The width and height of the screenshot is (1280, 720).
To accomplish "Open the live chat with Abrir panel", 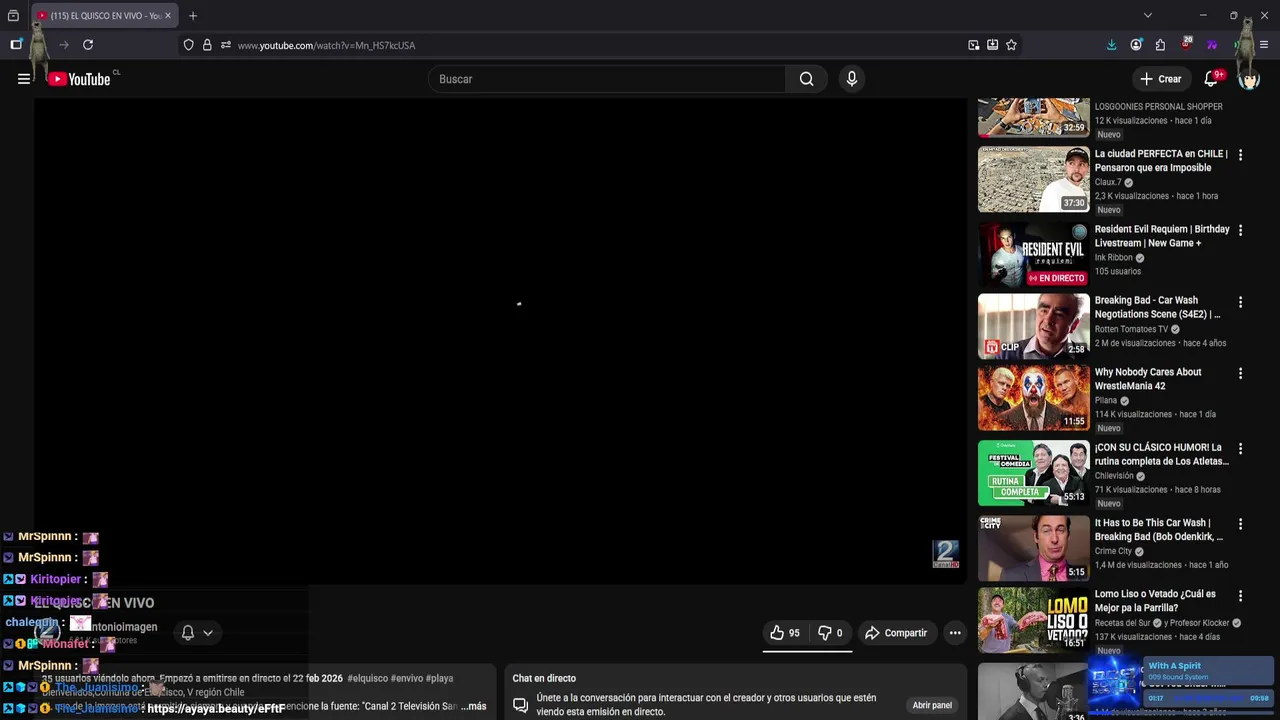I will 932,705.
